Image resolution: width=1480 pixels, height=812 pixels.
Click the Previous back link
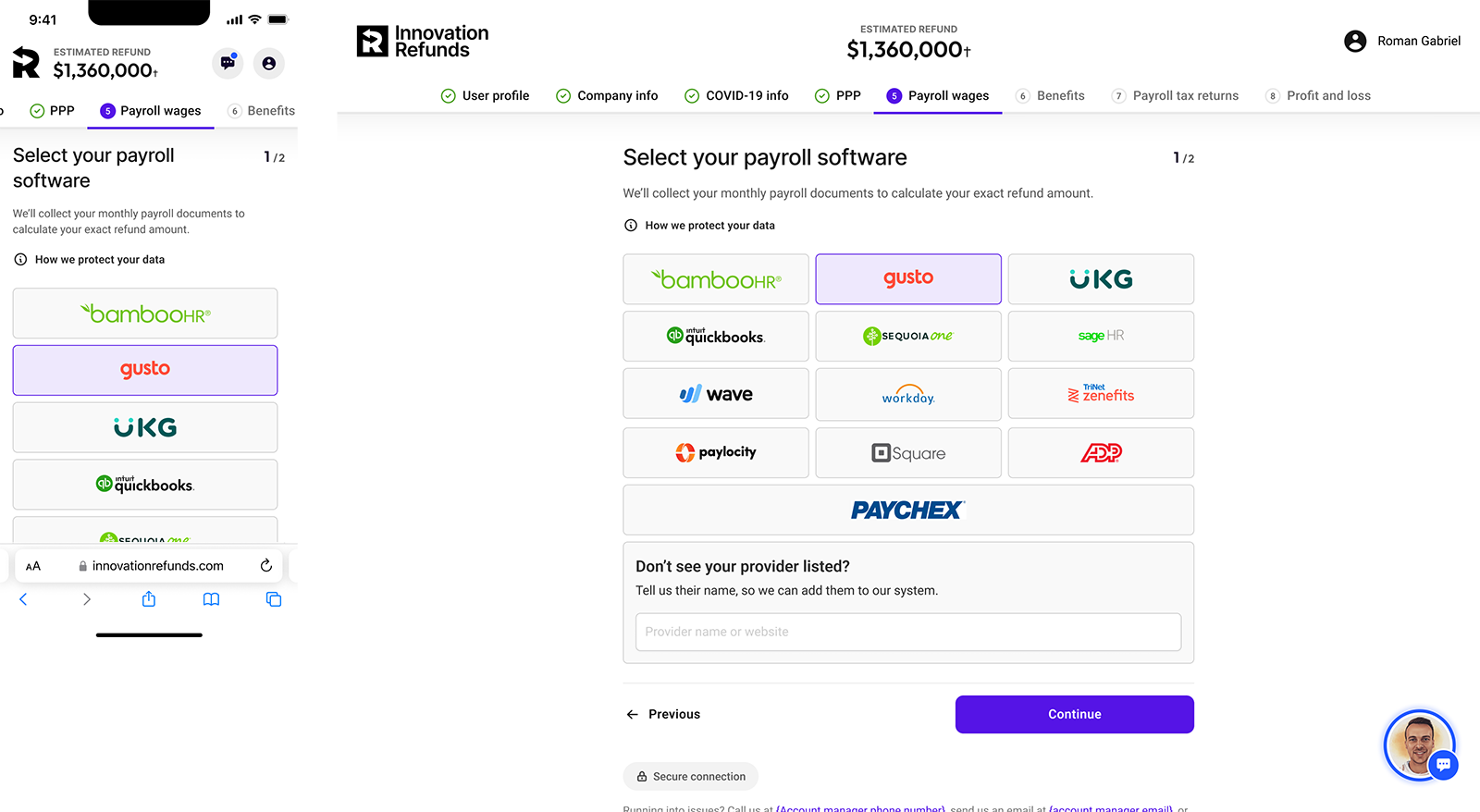(663, 714)
